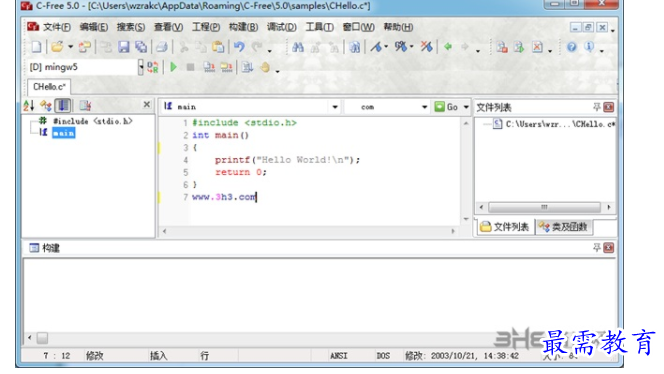Open the main function selector dropdown
The height and width of the screenshot is (374, 664).
(x=335, y=107)
